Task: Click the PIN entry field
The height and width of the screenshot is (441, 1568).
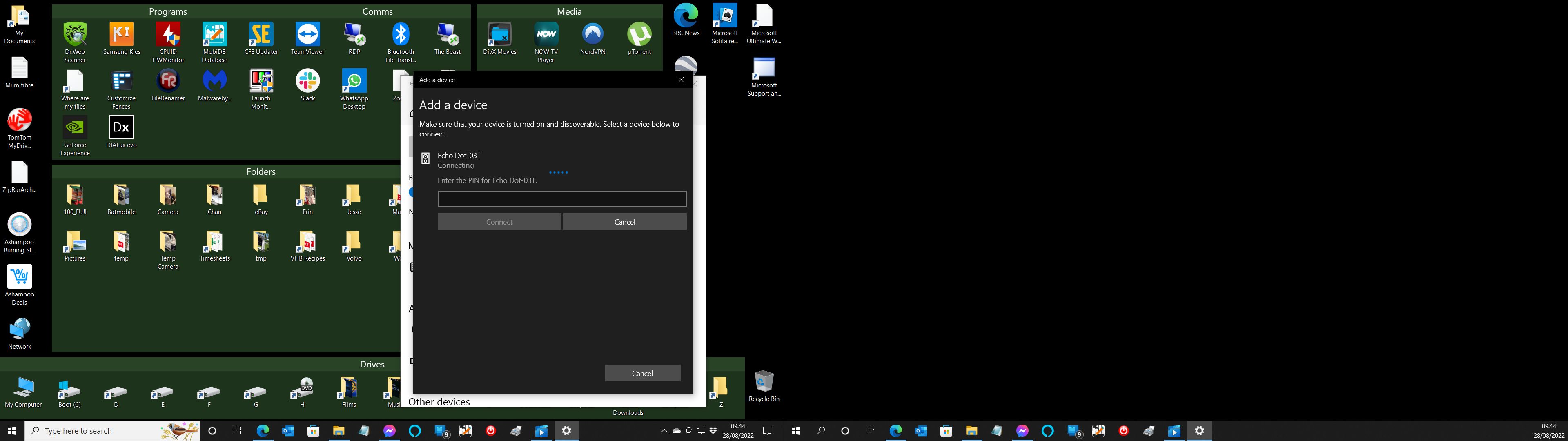Action: click(561, 198)
